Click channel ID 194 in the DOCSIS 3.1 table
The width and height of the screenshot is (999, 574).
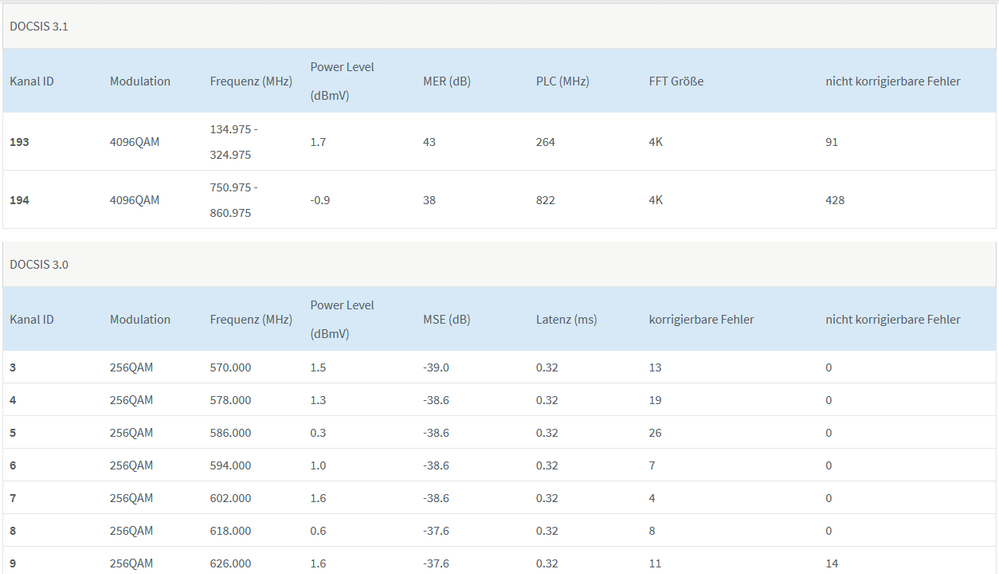(x=19, y=200)
